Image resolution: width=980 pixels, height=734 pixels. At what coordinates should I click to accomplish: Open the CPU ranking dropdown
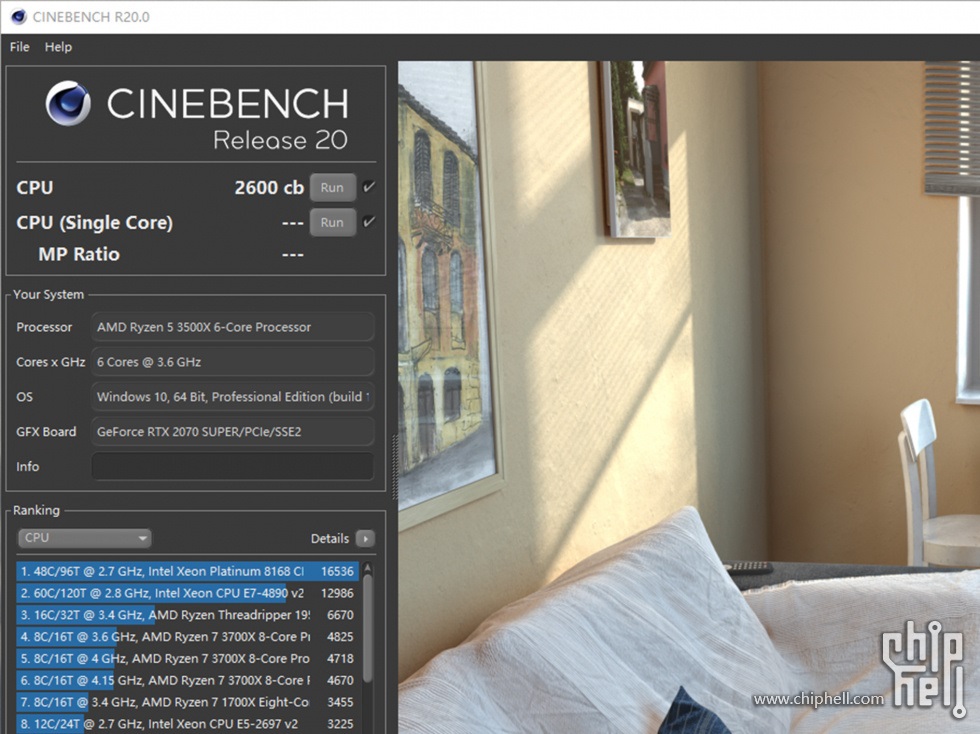(84, 538)
